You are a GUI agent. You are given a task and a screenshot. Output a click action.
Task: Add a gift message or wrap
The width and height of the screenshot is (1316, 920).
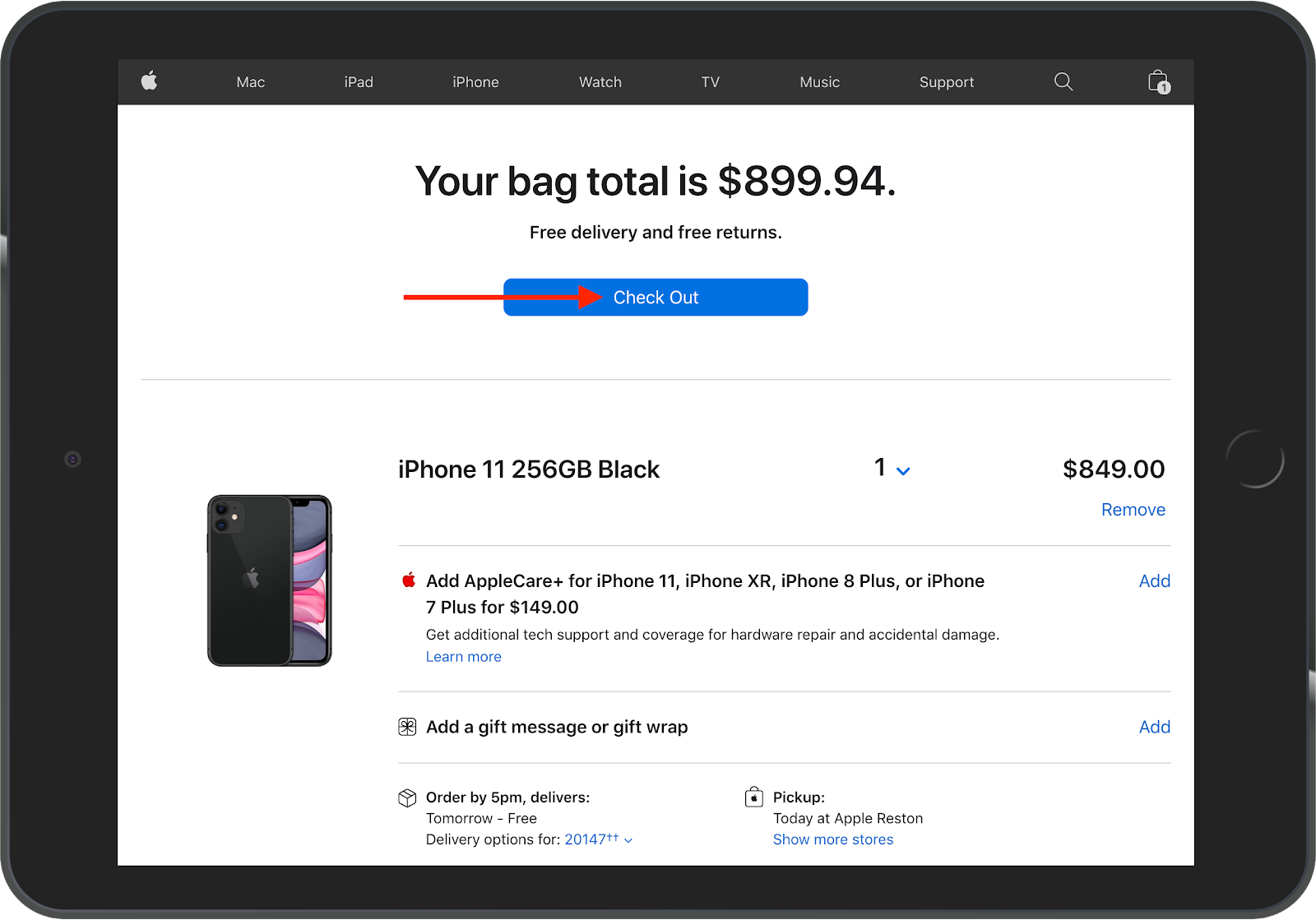[x=1155, y=727]
